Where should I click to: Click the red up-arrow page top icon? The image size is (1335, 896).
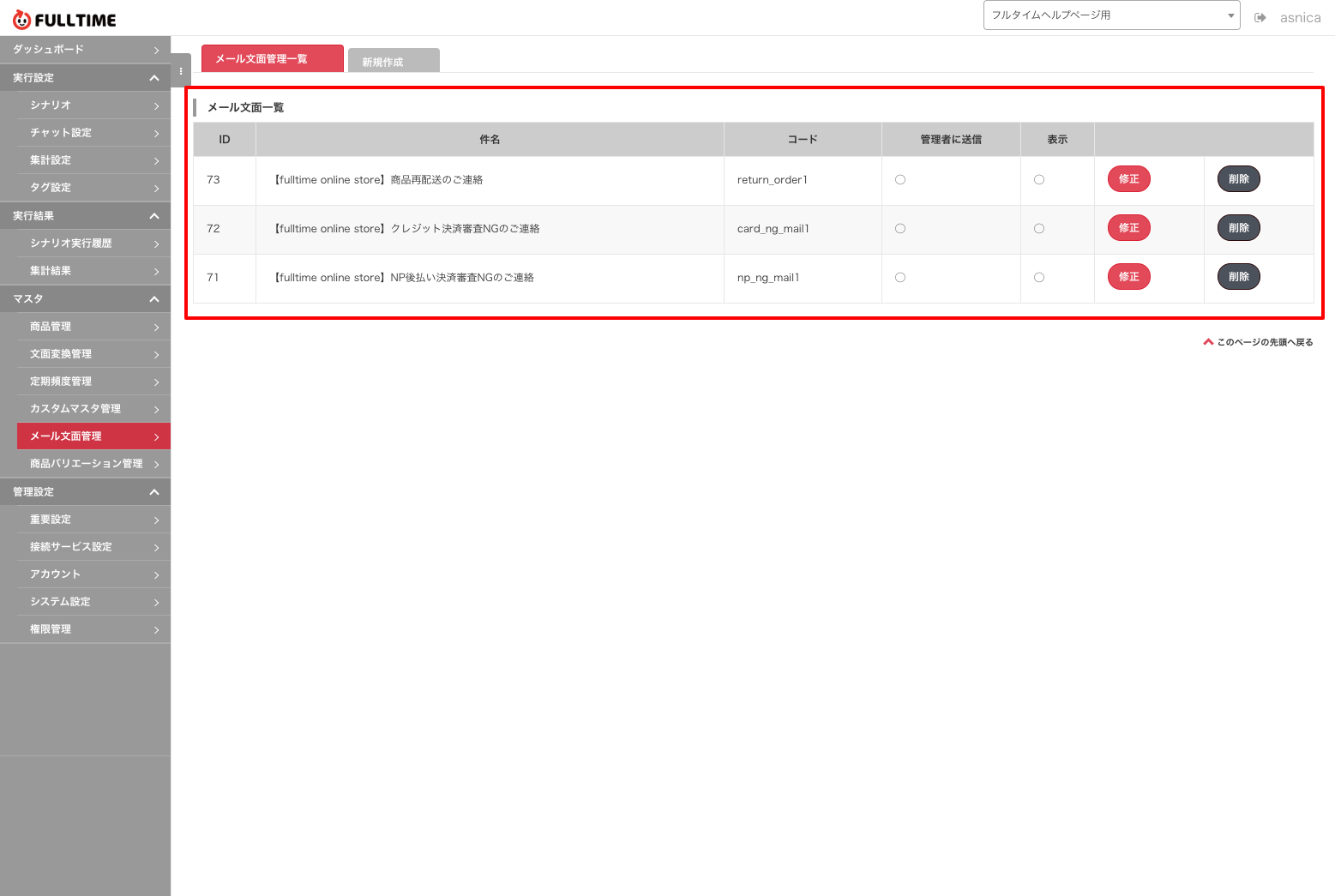tap(1208, 342)
